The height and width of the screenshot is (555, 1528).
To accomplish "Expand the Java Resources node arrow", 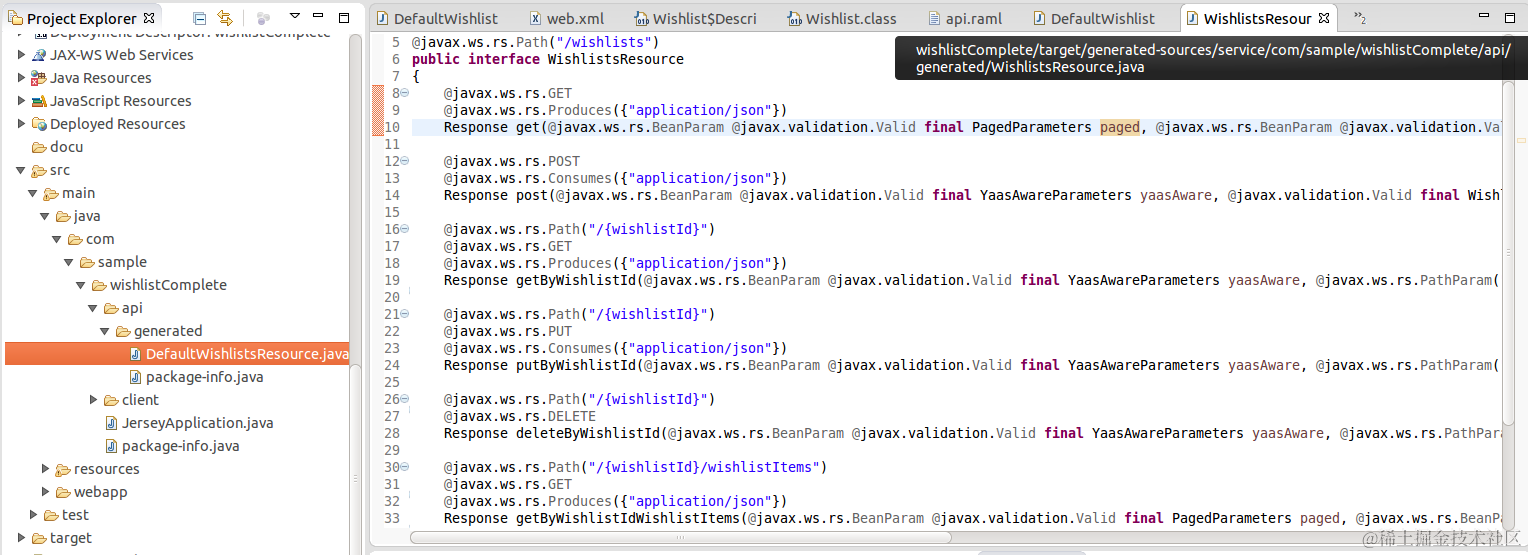I will point(22,78).
